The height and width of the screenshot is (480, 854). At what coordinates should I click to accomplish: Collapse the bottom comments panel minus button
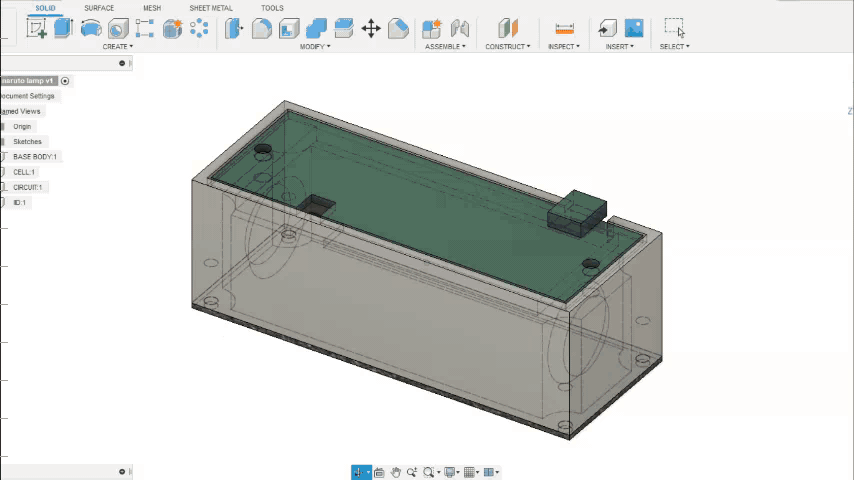[122, 472]
